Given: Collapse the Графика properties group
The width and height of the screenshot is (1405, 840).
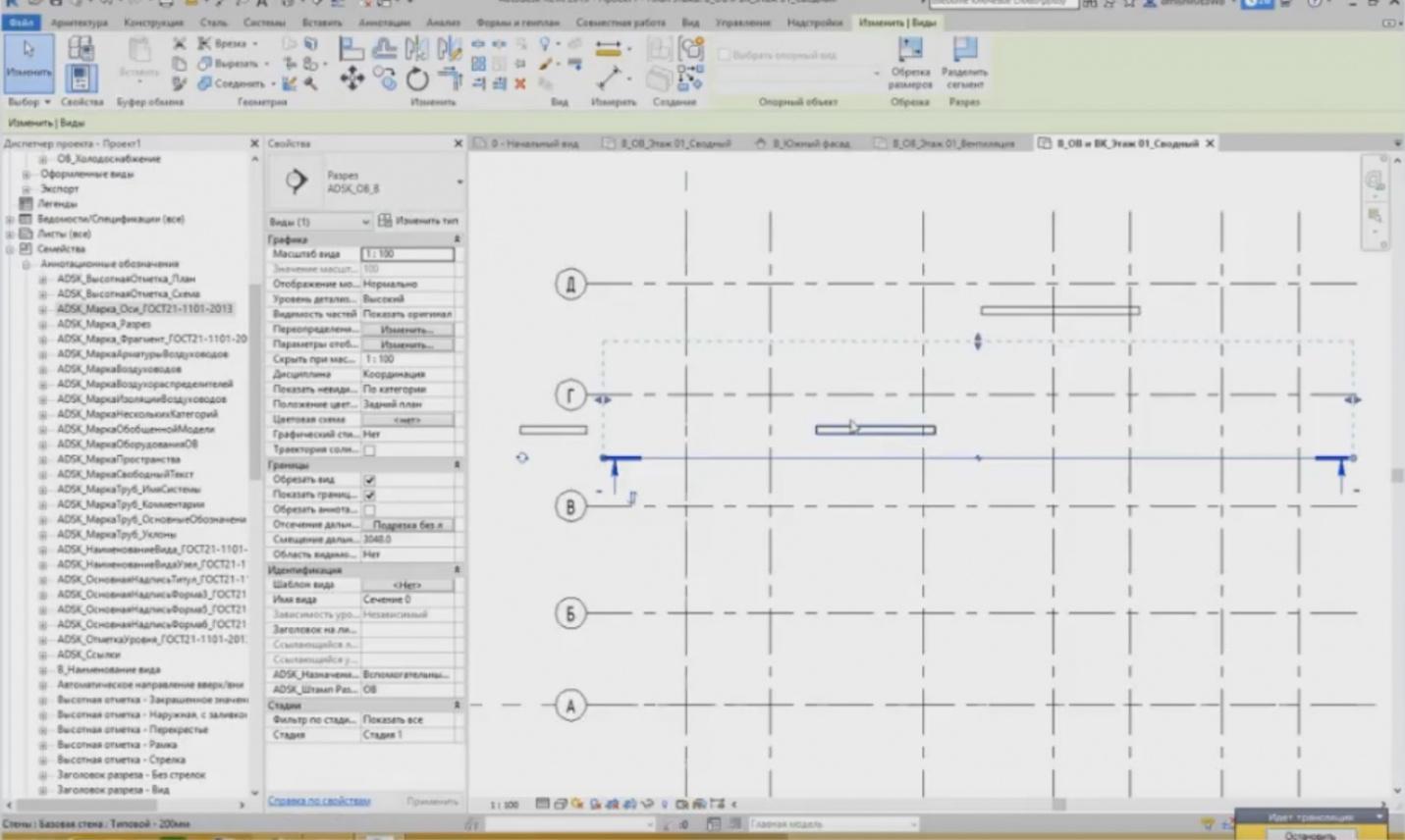Looking at the screenshot, I should pyautogui.click(x=457, y=239).
